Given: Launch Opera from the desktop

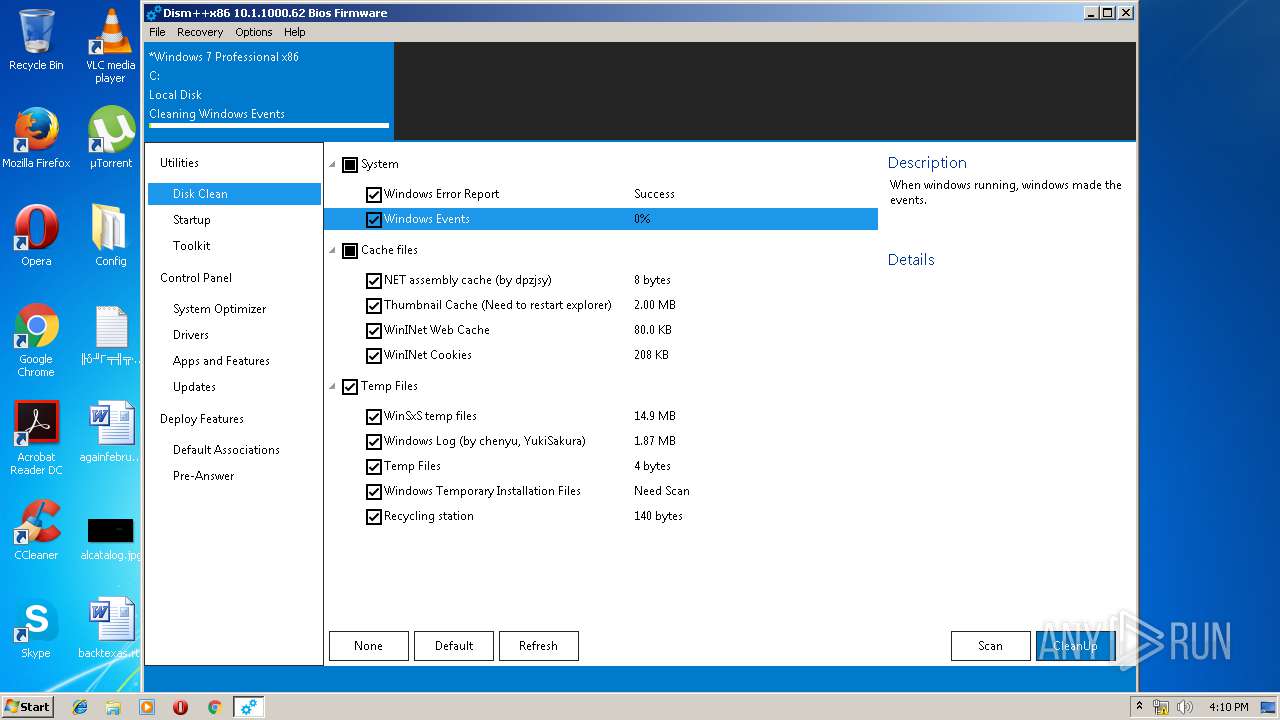Looking at the screenshot, I should pyautogui.click(x=36, y=236).
